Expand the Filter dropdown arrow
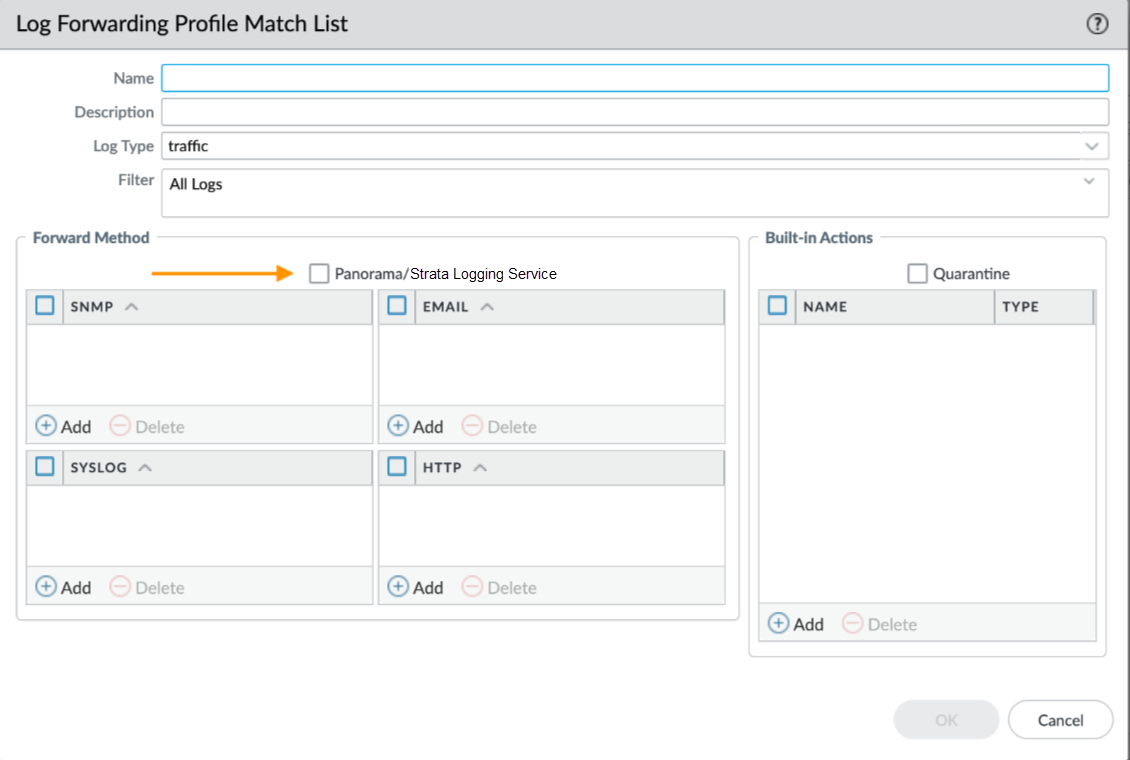 coord(1089,182)
